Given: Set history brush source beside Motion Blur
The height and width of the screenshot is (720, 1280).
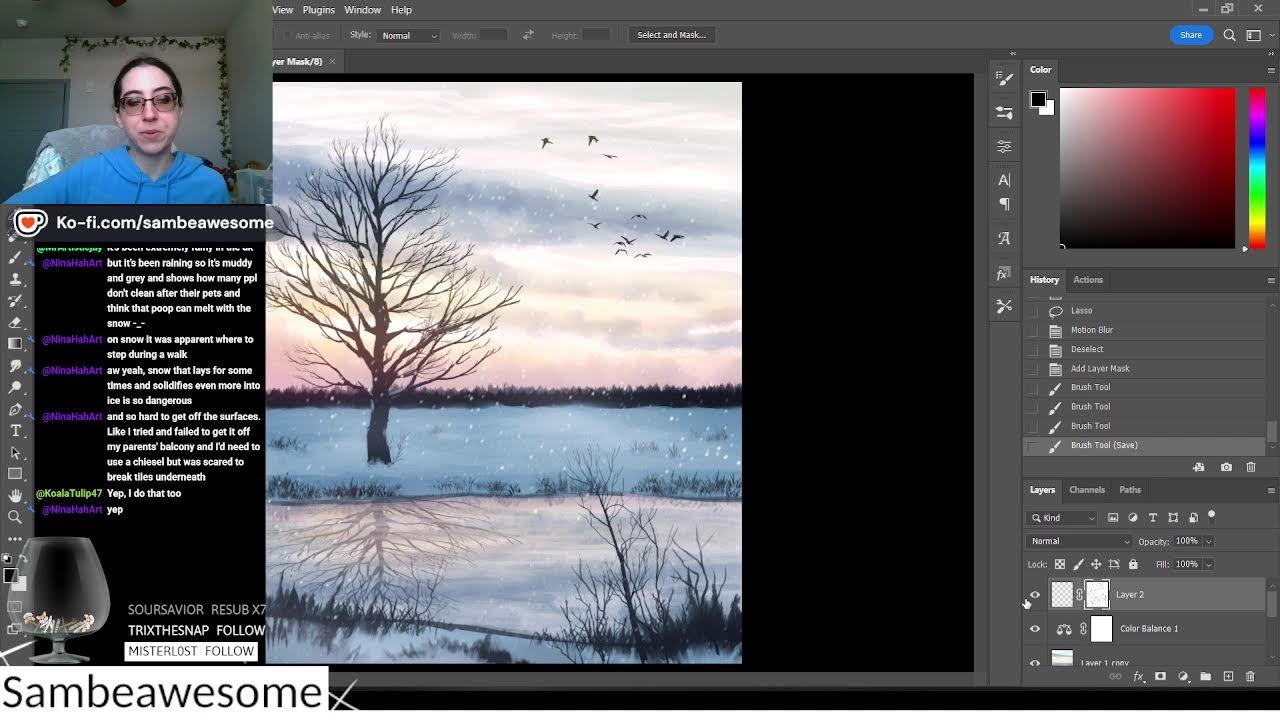Looking at the screenshot, I should coord(1033,330).
